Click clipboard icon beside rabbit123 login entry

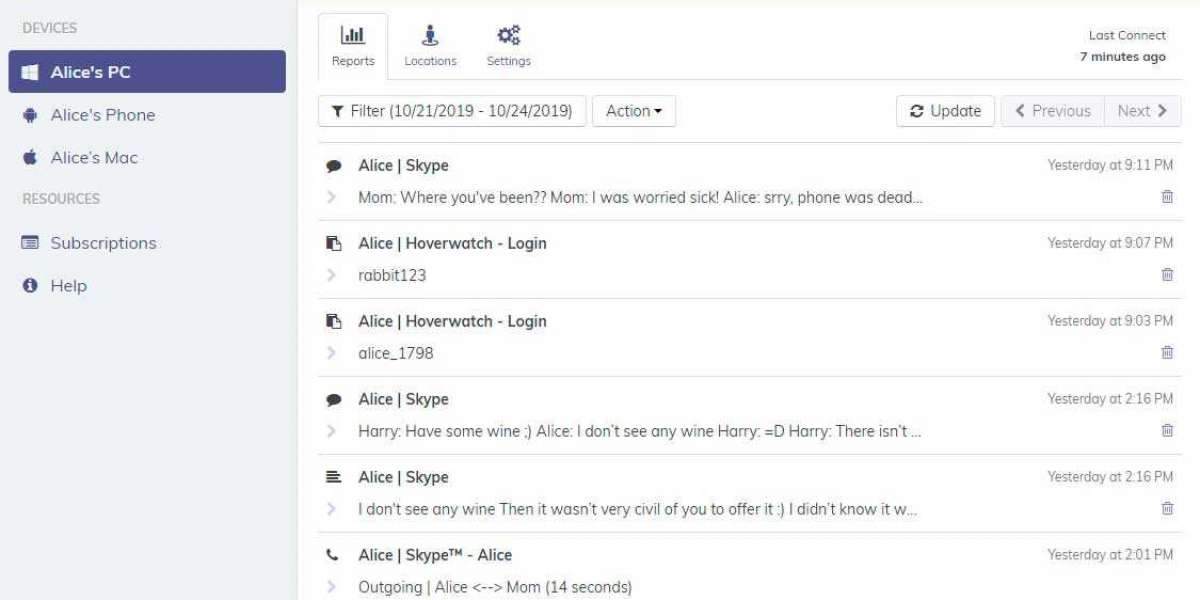334,243
